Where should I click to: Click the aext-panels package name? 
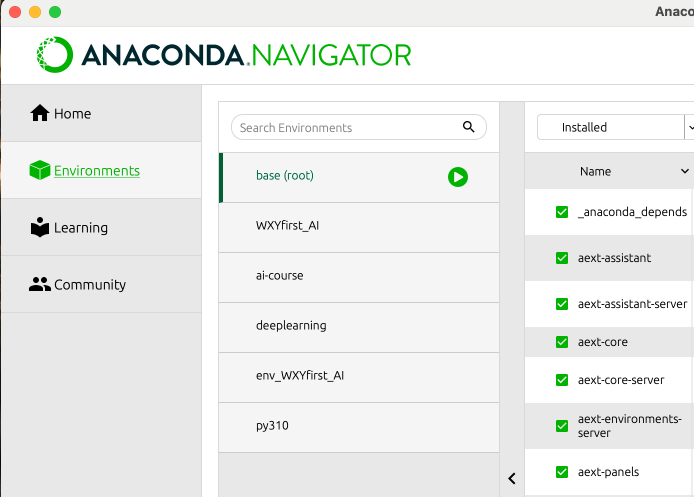[608, 472]
